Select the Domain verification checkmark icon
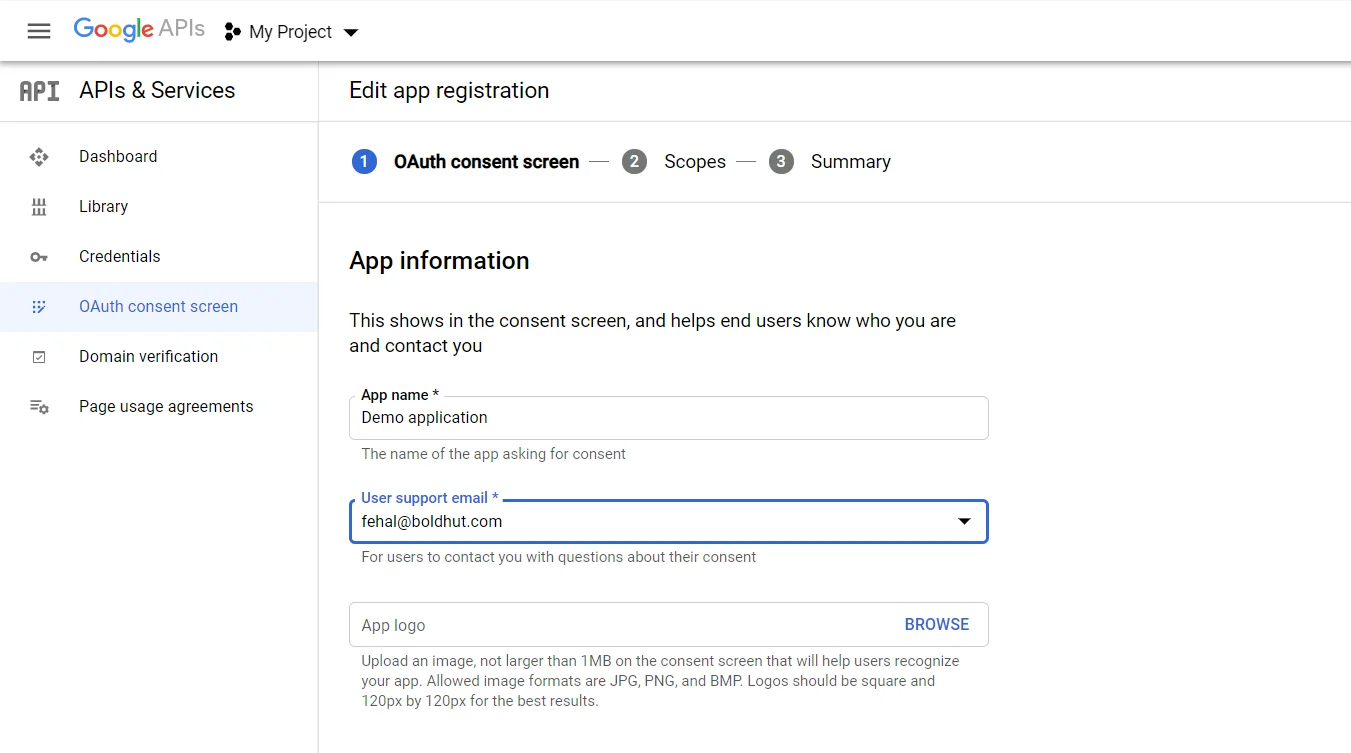1351x753 pixels. pyautogui.click(x=39, y=356)
